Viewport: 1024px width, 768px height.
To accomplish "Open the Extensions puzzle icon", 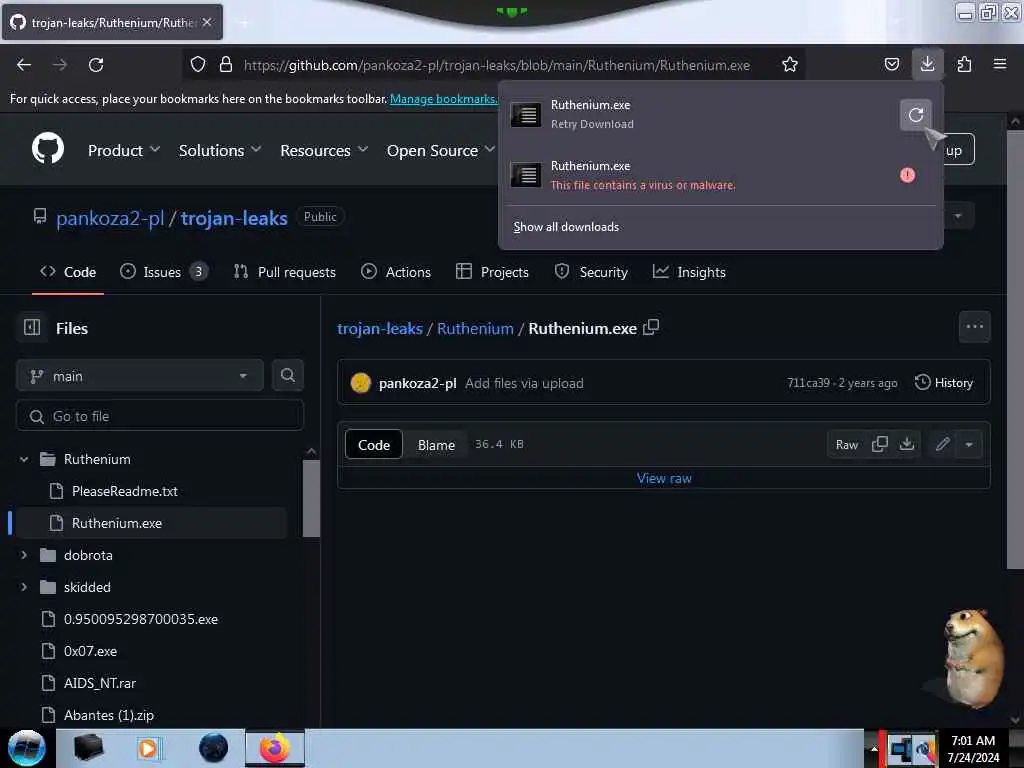I will pyautogui.click(x=964, y=64).
